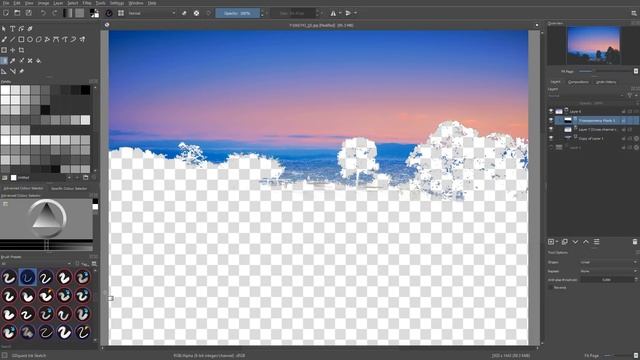
Task: Open the add-layer type dropdown arrow
Action: pos(557,242)
